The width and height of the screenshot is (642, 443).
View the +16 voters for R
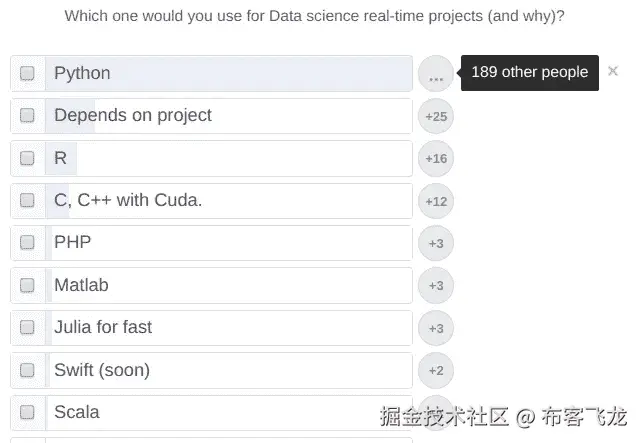(x=436, y=158)
